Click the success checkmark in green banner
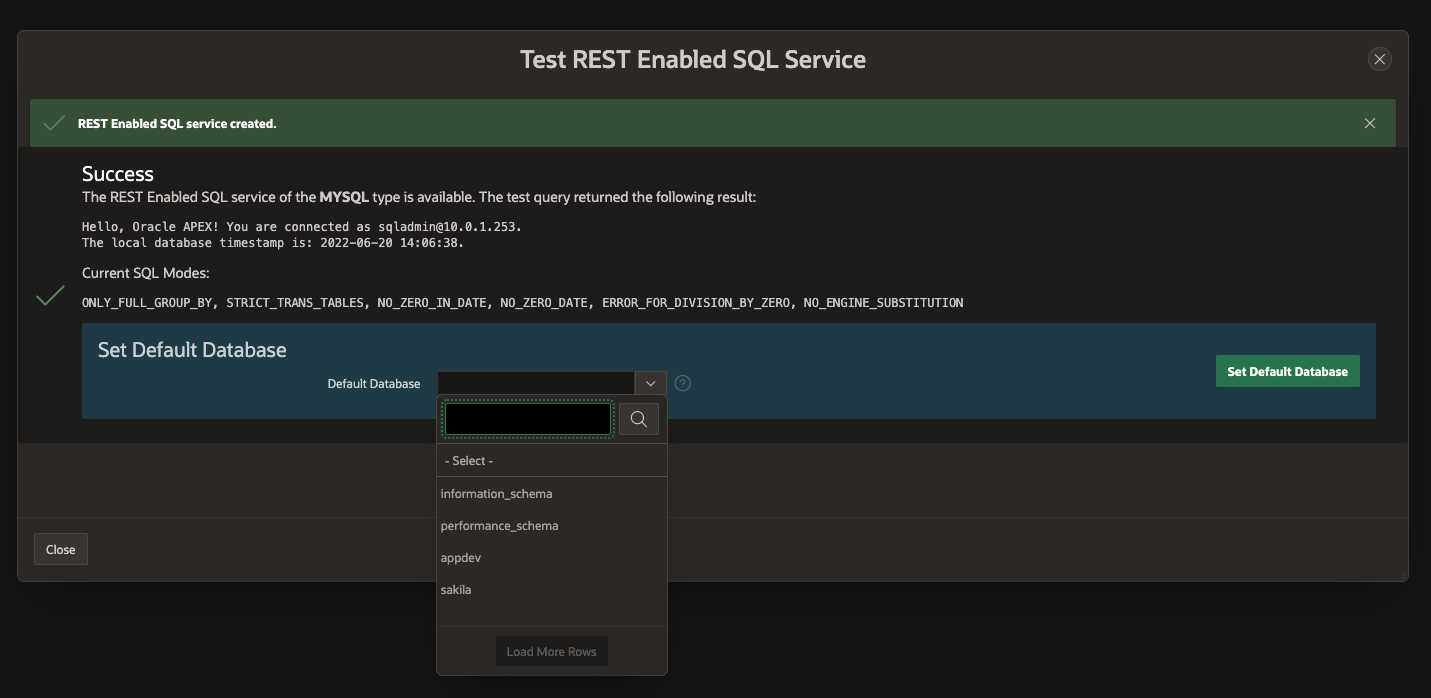The height and width of the screenshot is (698, 1431). tap(53, 121)
